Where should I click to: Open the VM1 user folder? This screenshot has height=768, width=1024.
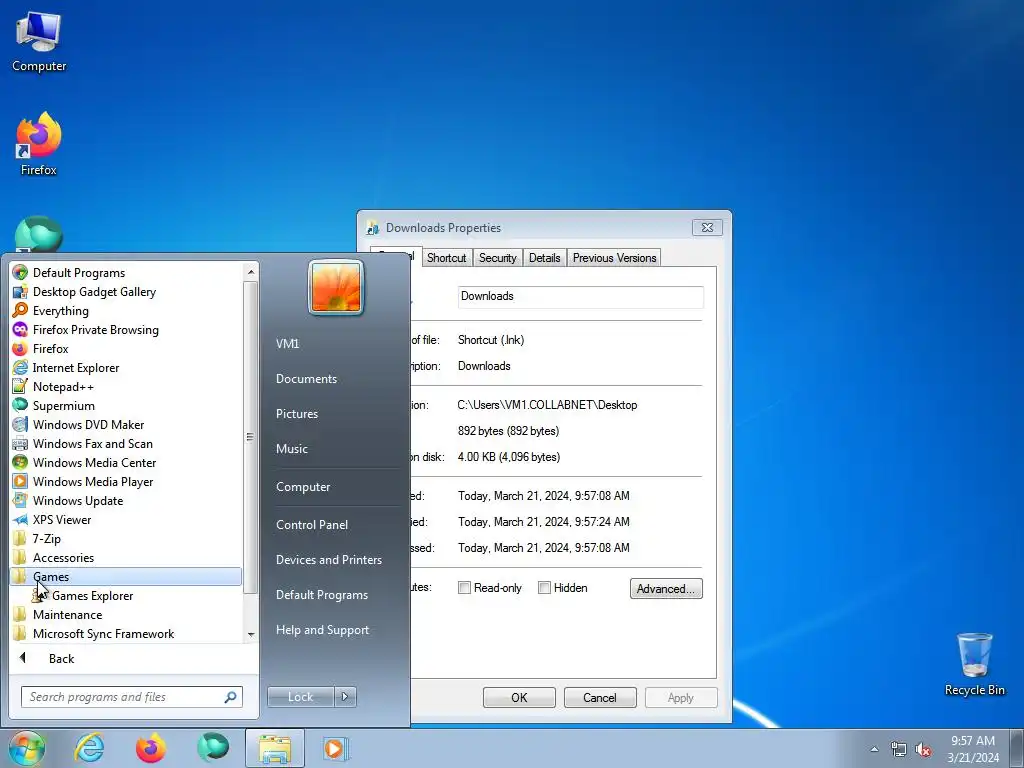tap(287, 344)
